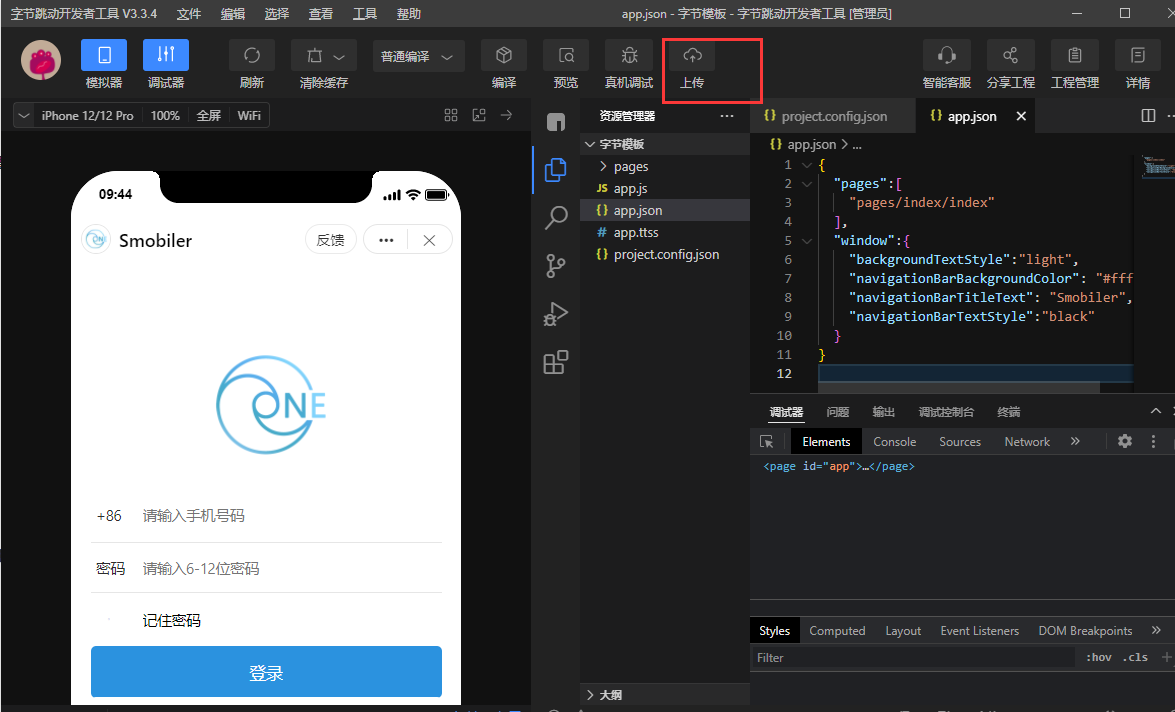Click the pop-out simulator window icon

[x=479, y=115]
